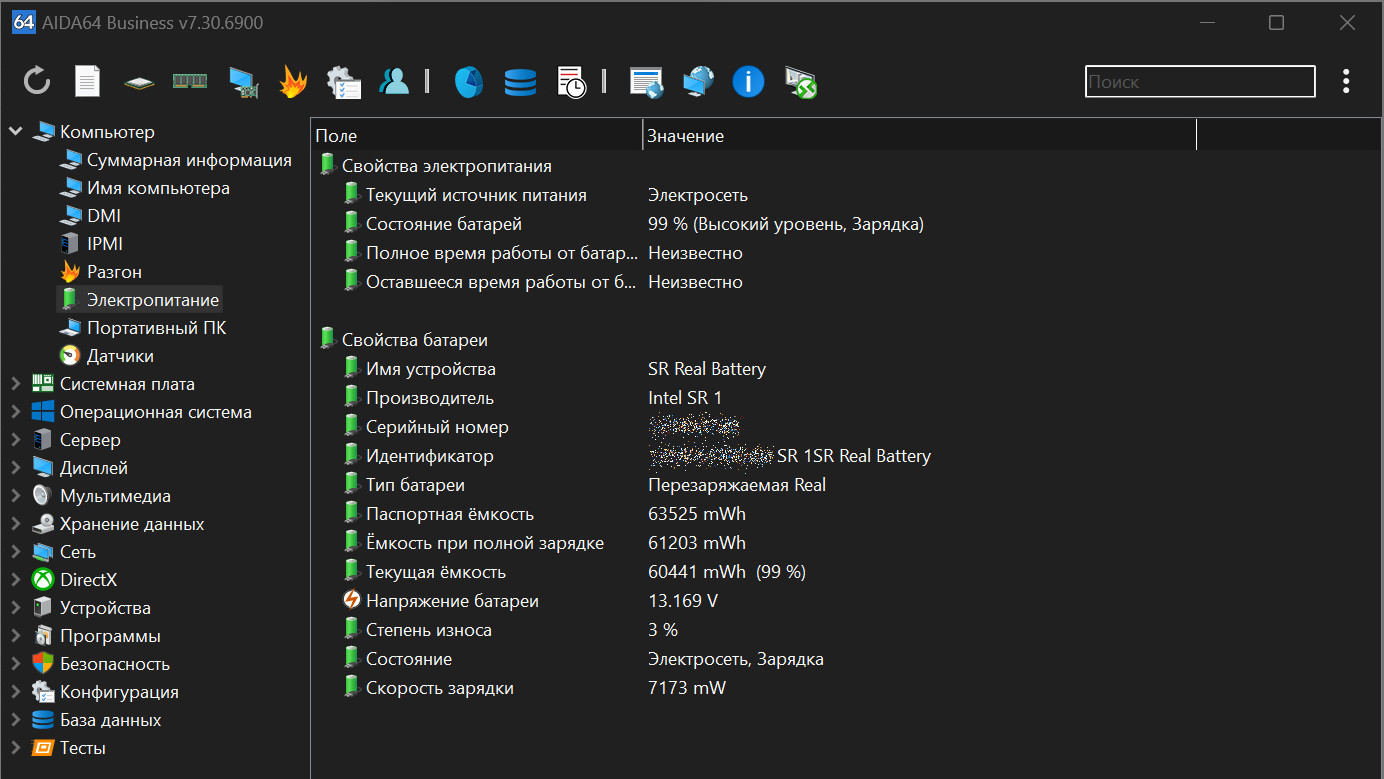Open the three-dot menu button
The height and width of the screenshot is (779, 1384).
1346,82
